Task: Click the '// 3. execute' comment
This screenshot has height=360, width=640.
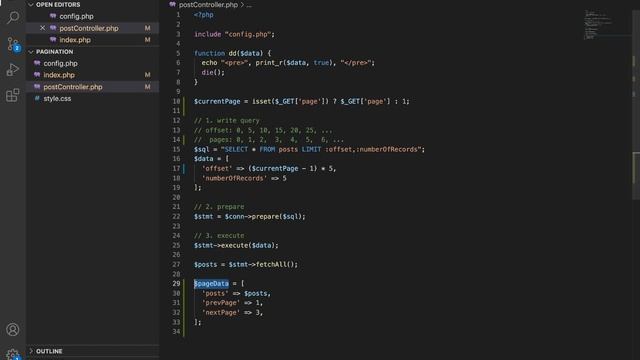Action: point(219,236)
